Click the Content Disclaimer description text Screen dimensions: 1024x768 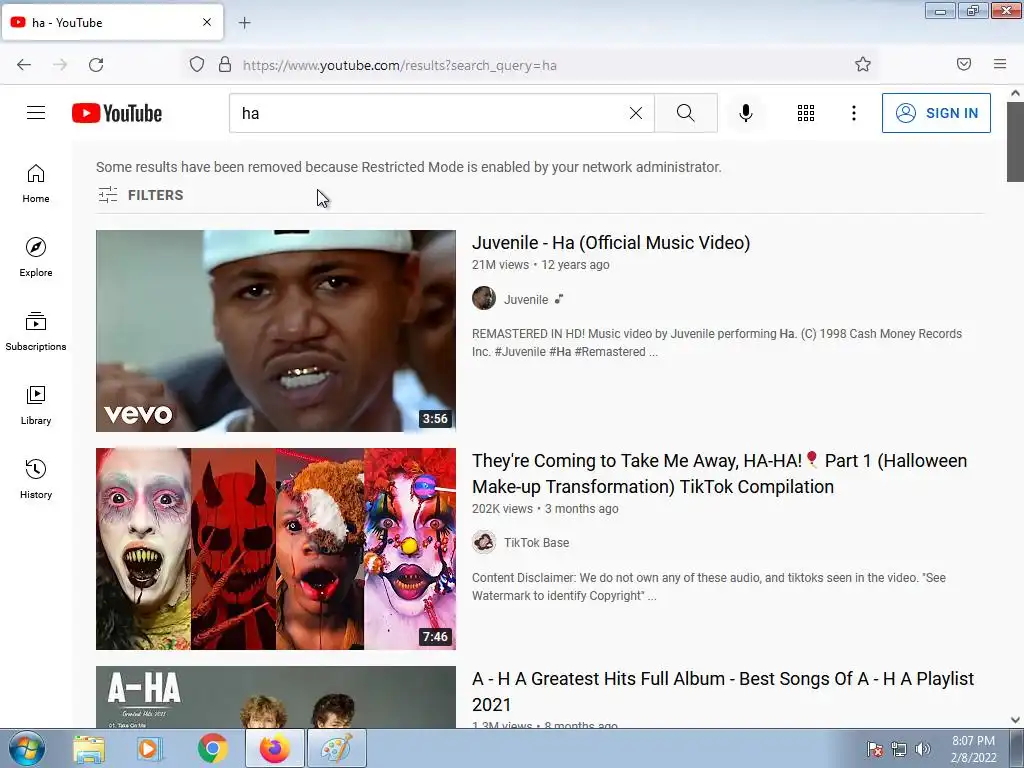point(709,586)
